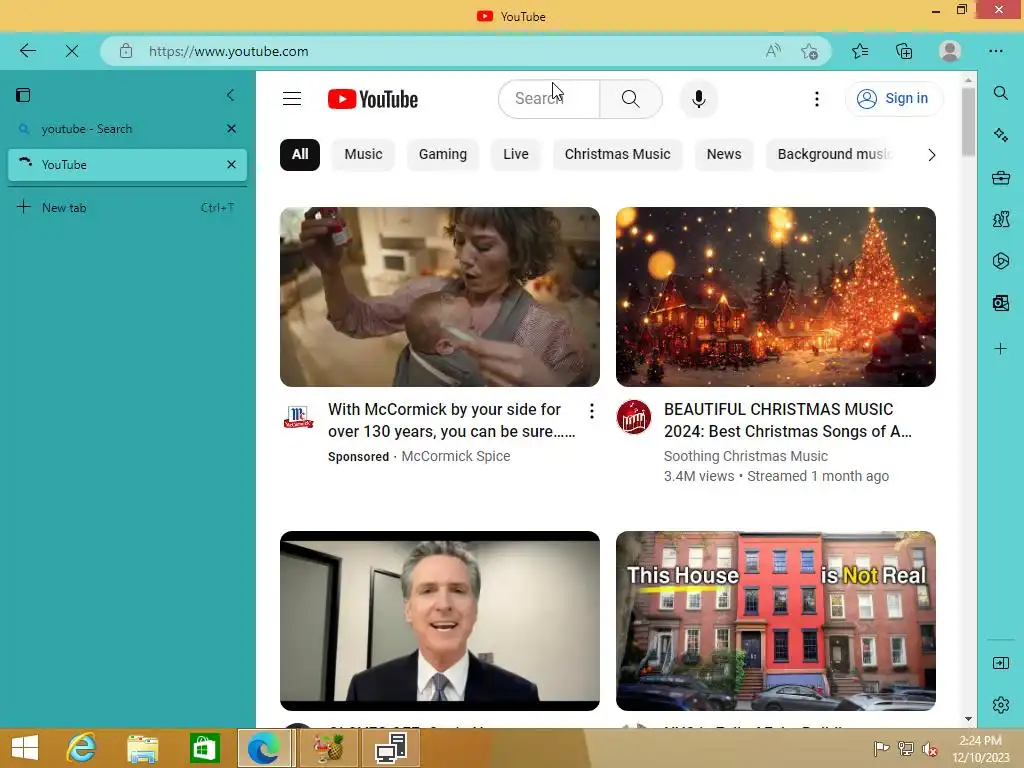
Task: Click the Sign in button
Action: tap(893, 99)
